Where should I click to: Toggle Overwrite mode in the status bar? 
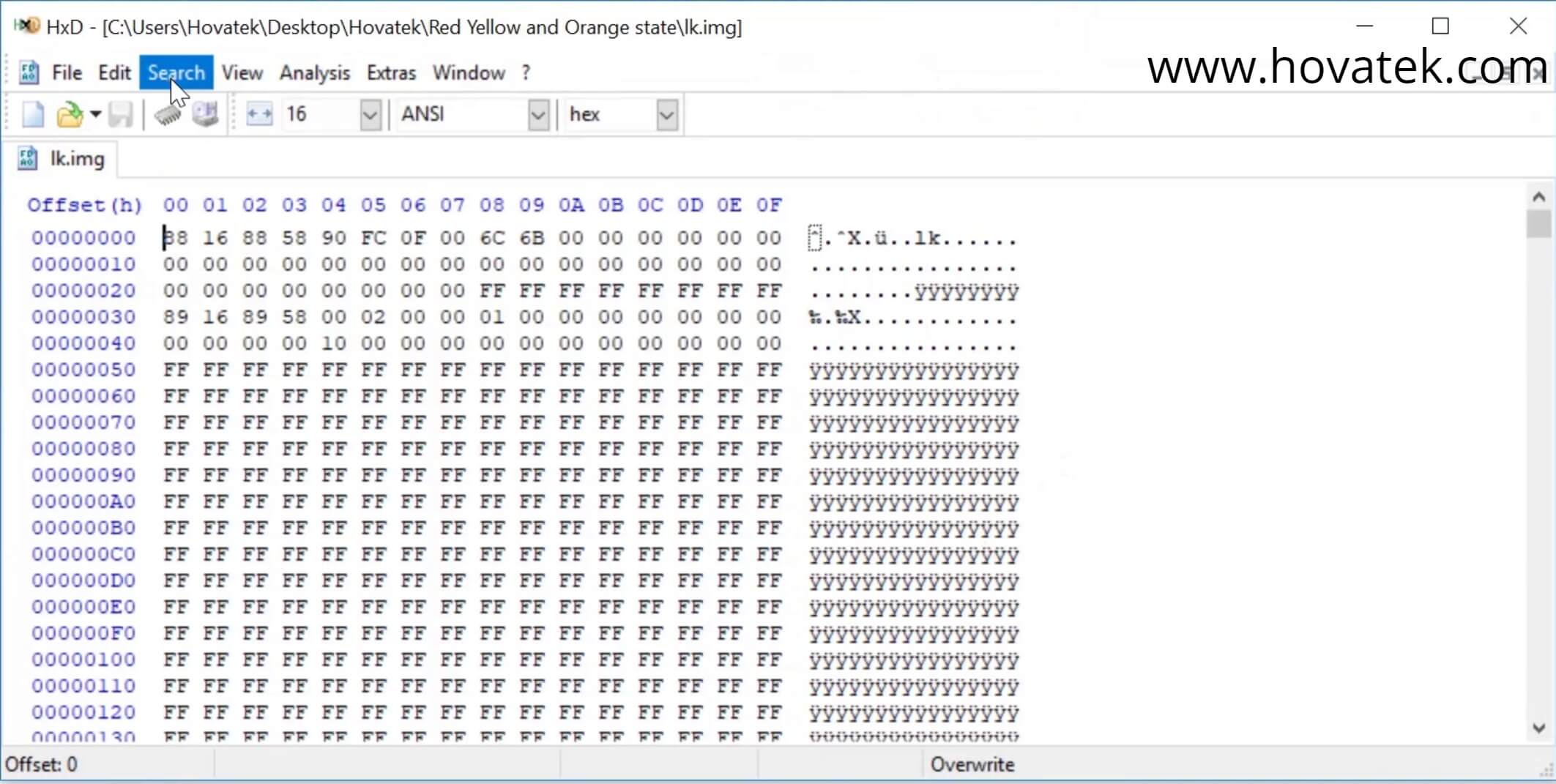click(972, 764)
